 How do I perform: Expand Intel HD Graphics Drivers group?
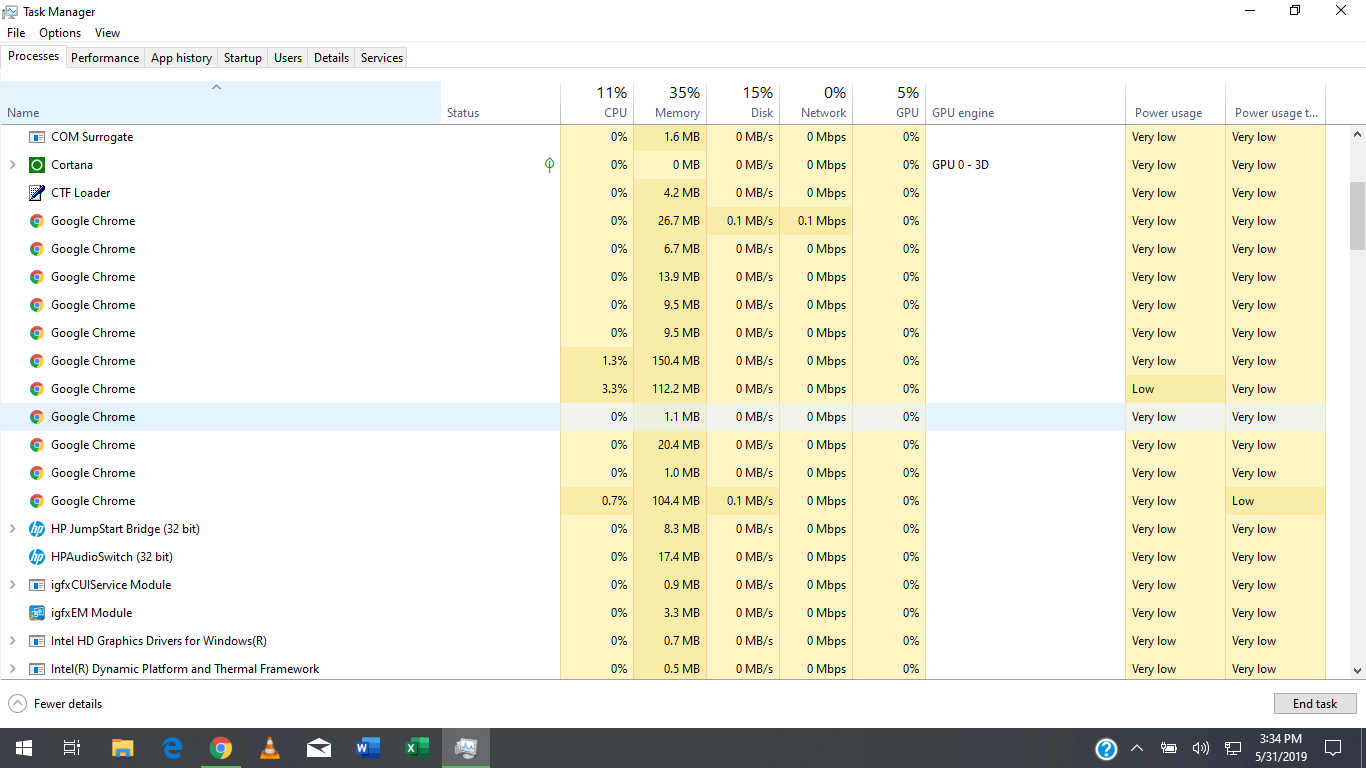tap(12, 641)
